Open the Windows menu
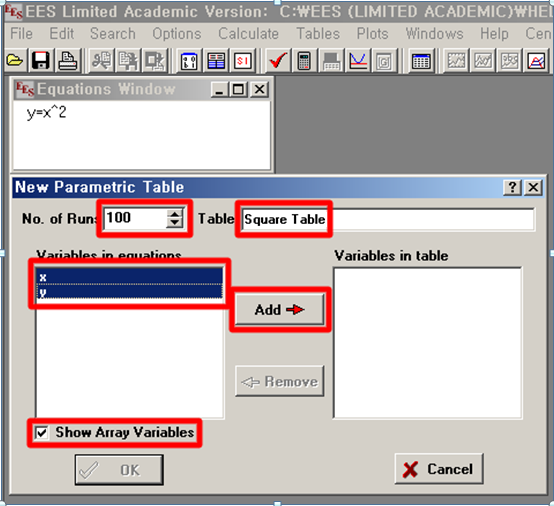Screen dimensions: 554x506 434,34
